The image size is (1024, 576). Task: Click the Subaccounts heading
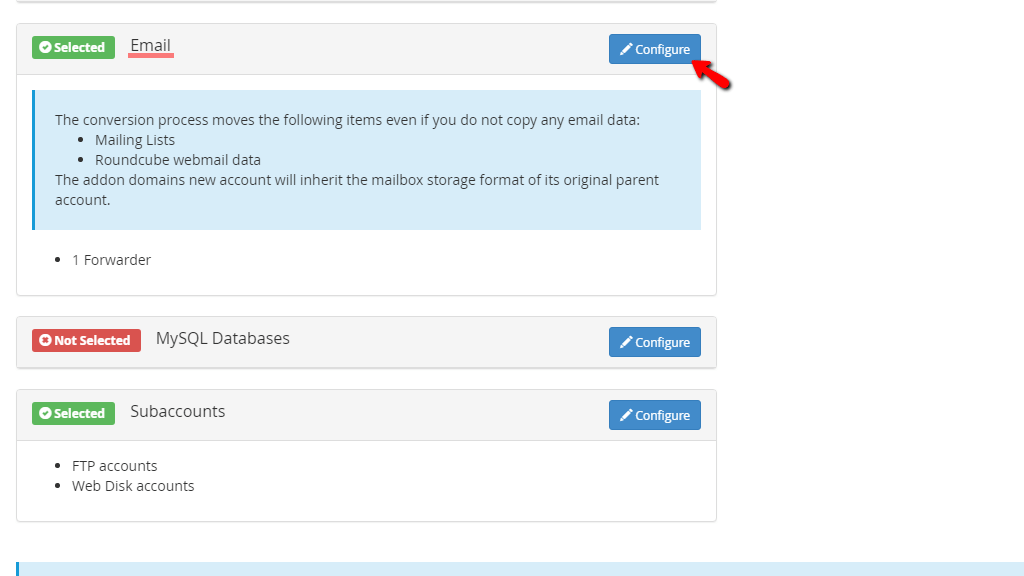[x=178, y=411]
